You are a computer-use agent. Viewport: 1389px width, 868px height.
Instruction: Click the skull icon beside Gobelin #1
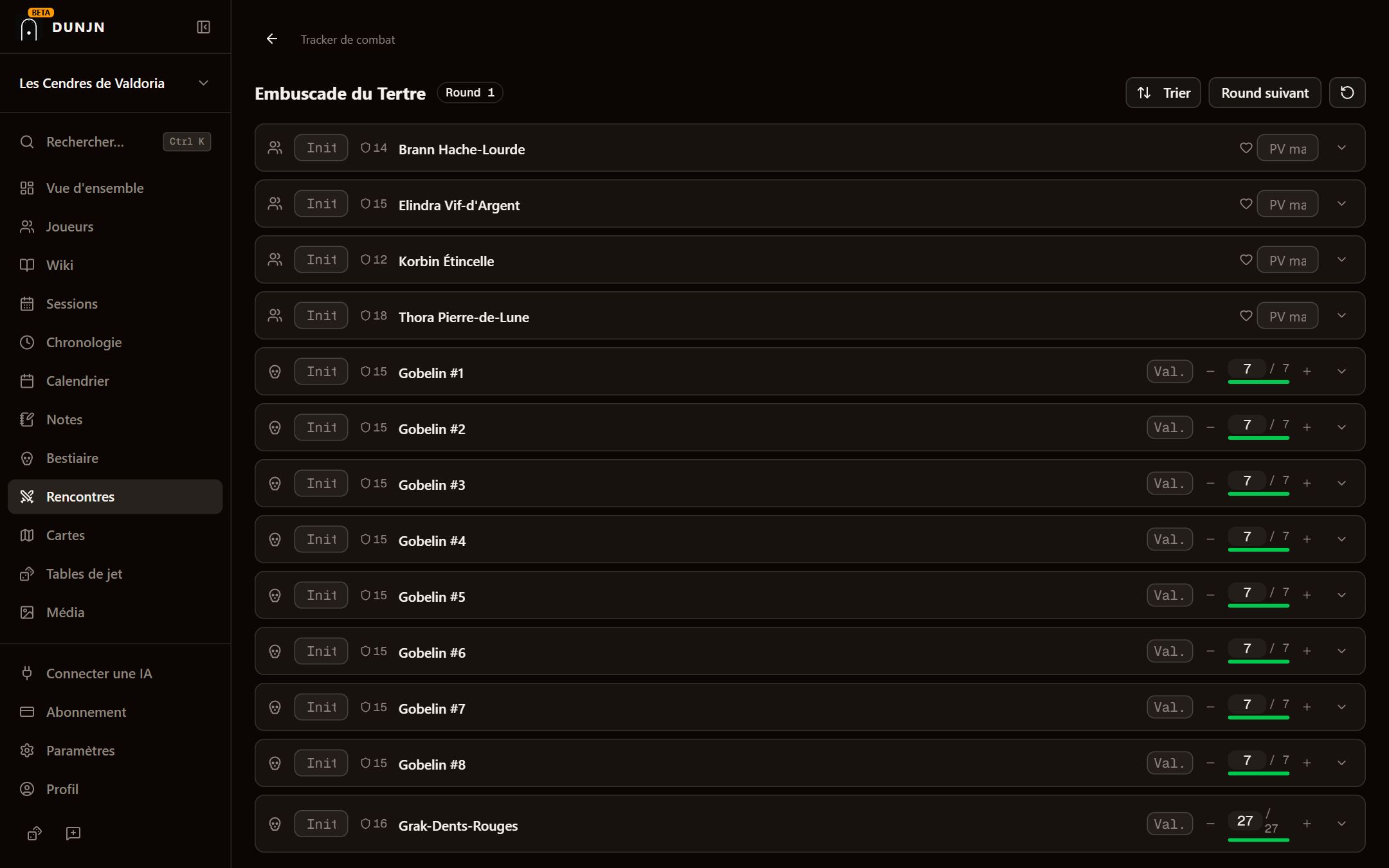pos(275,372)
